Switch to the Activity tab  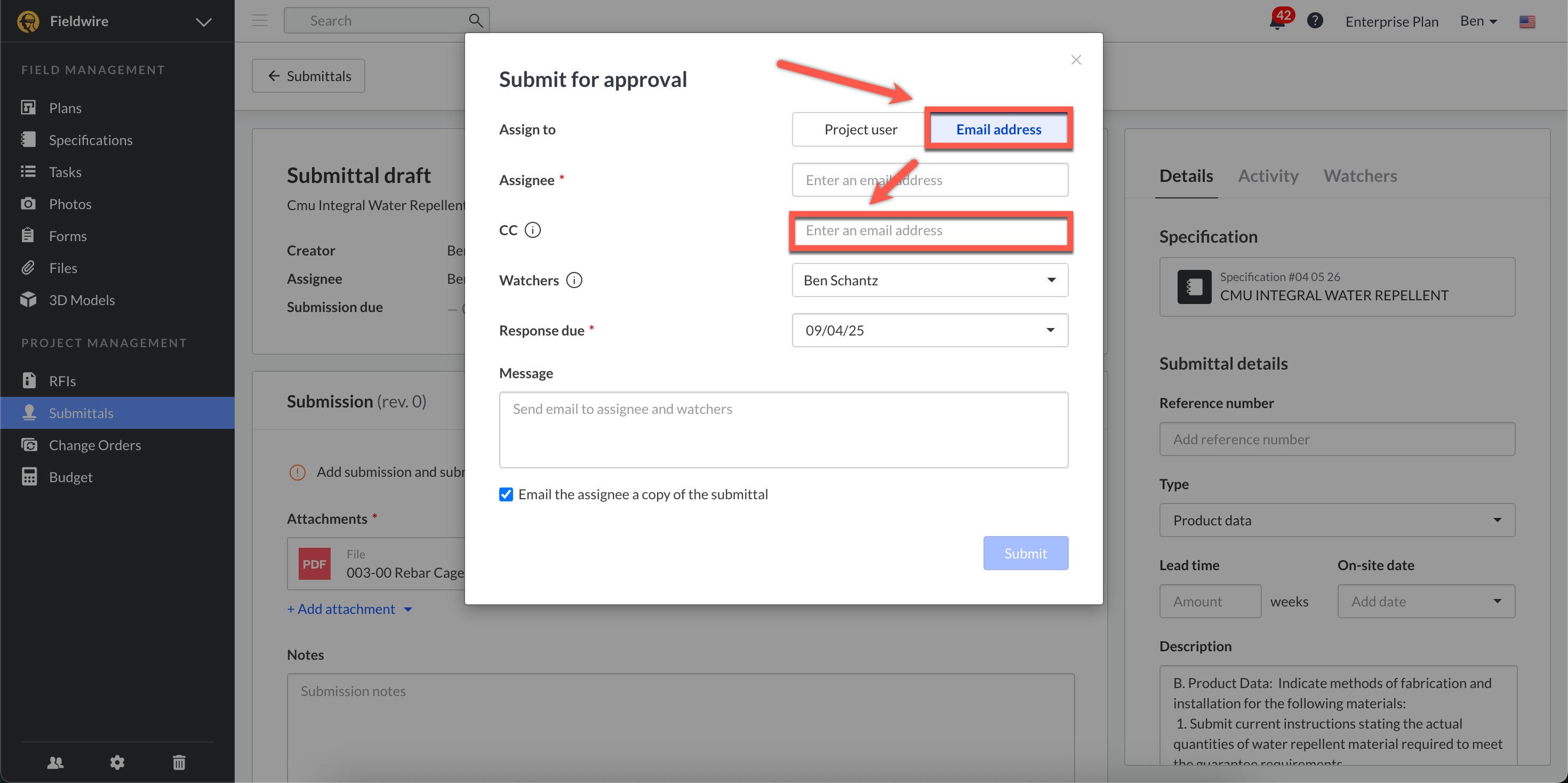pos(1268,176)
